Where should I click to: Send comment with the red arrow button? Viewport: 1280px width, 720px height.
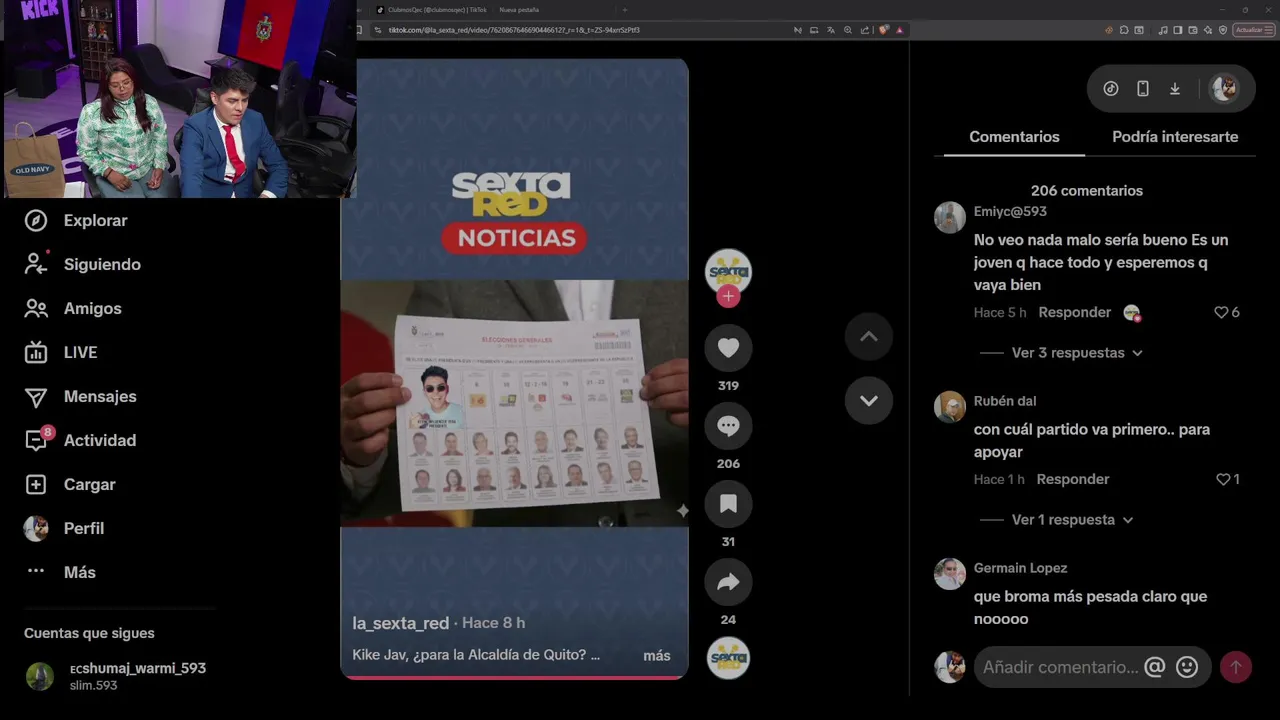pos(1236,667)
